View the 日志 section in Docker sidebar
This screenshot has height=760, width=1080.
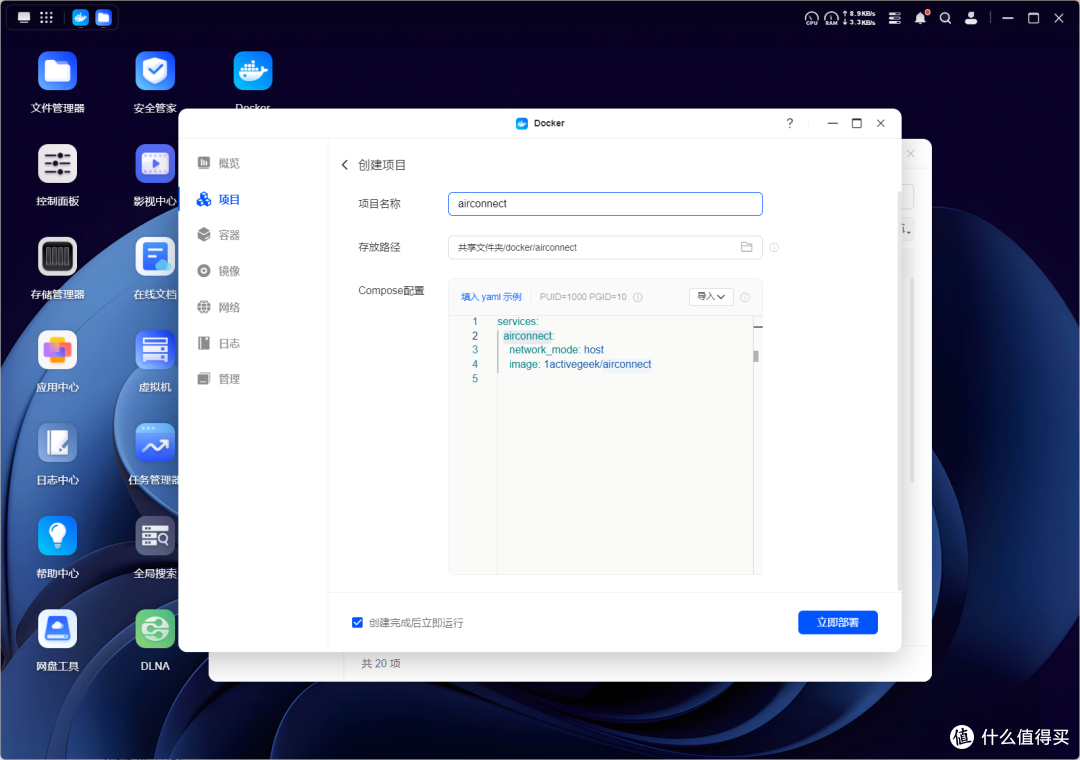pos(226,342)
